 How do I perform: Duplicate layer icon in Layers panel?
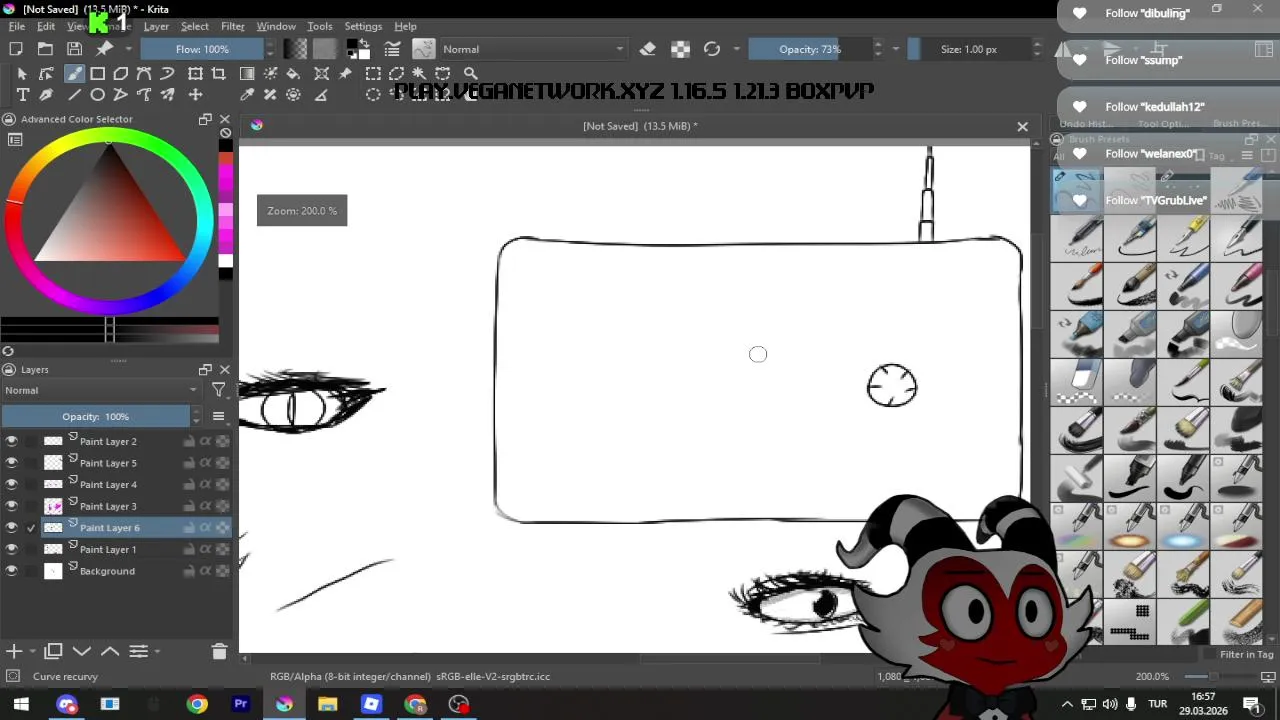tap(53, 651)
